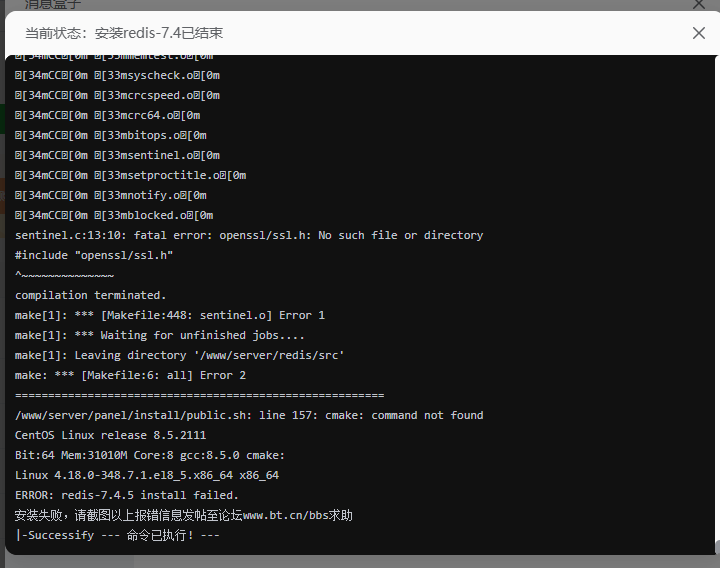720x568 pixels.
Task: Close the background 消息盒子 panel
Action: pos(699,4)
